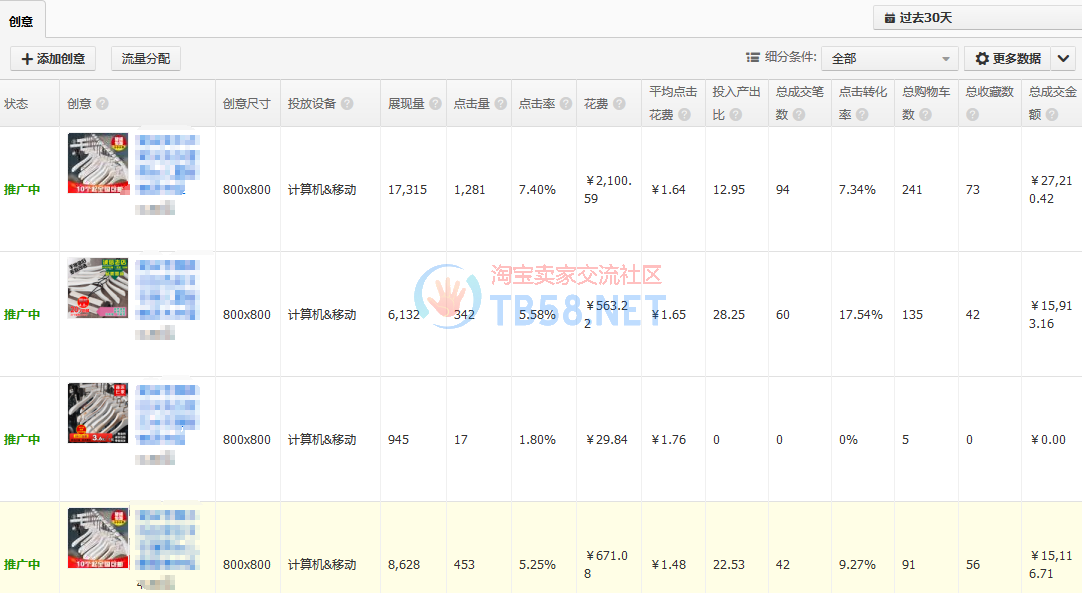Click help icon next to 点击转化率
This screenshot has width=1082, height=593.
863,115
